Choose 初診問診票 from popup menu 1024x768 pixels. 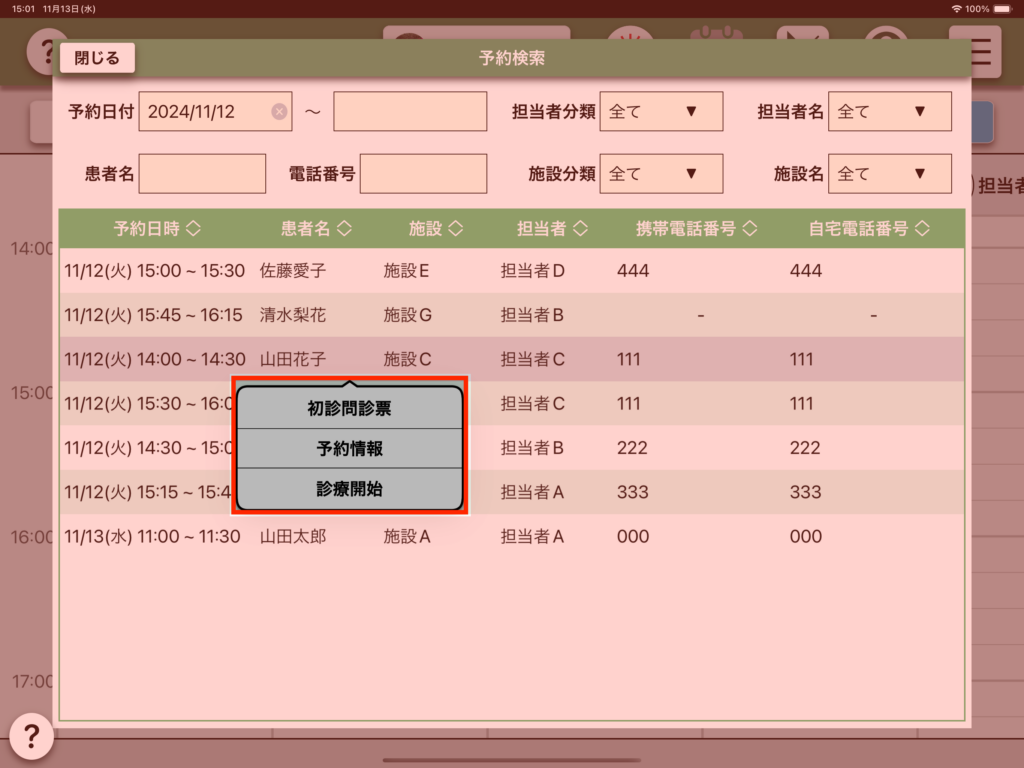(349, 409)
